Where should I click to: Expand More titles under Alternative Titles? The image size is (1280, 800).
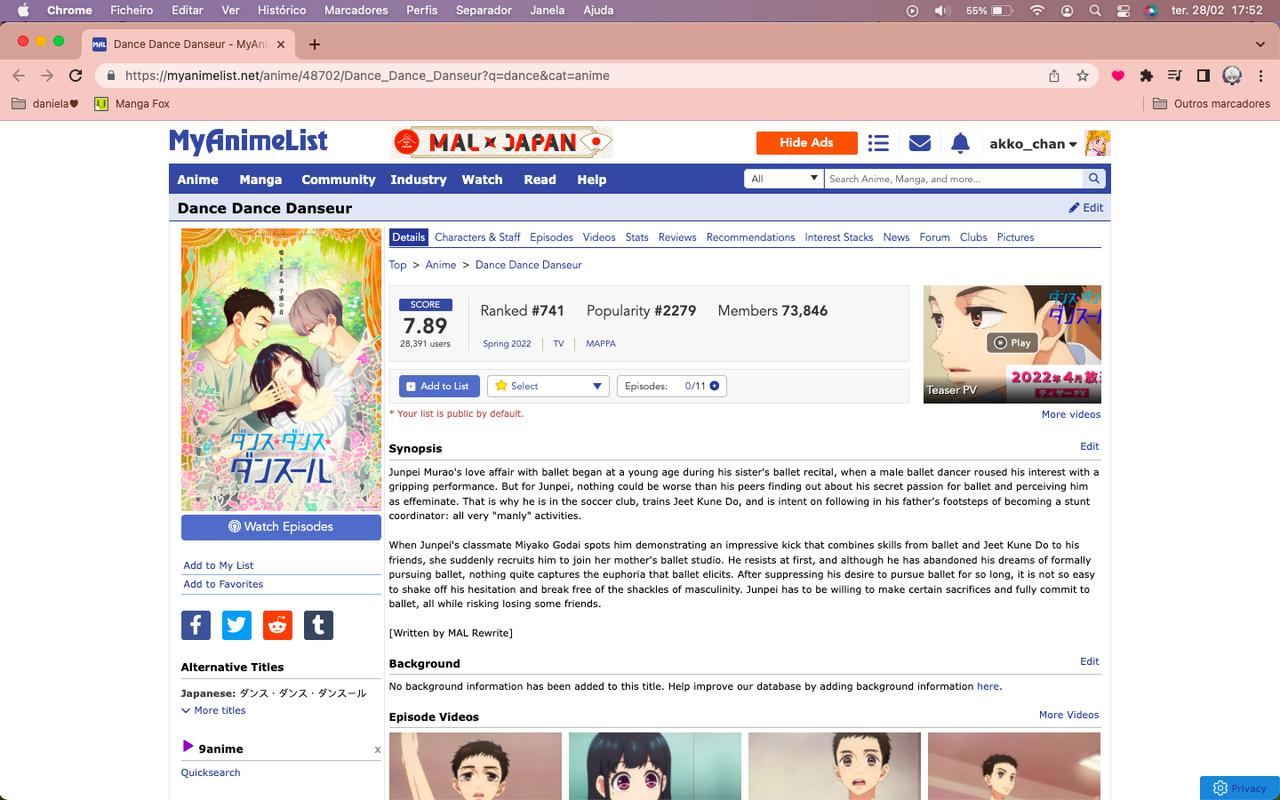pos(213,710)
